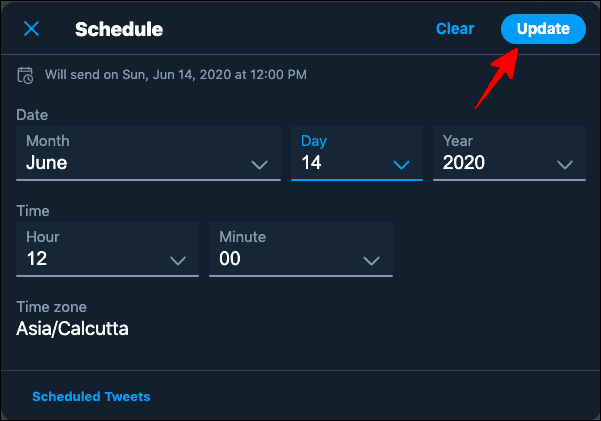This screenshot has width=601, height=421.
Task: Click the chevron arrow in the Month field
Action: click(x=259, y=165)
